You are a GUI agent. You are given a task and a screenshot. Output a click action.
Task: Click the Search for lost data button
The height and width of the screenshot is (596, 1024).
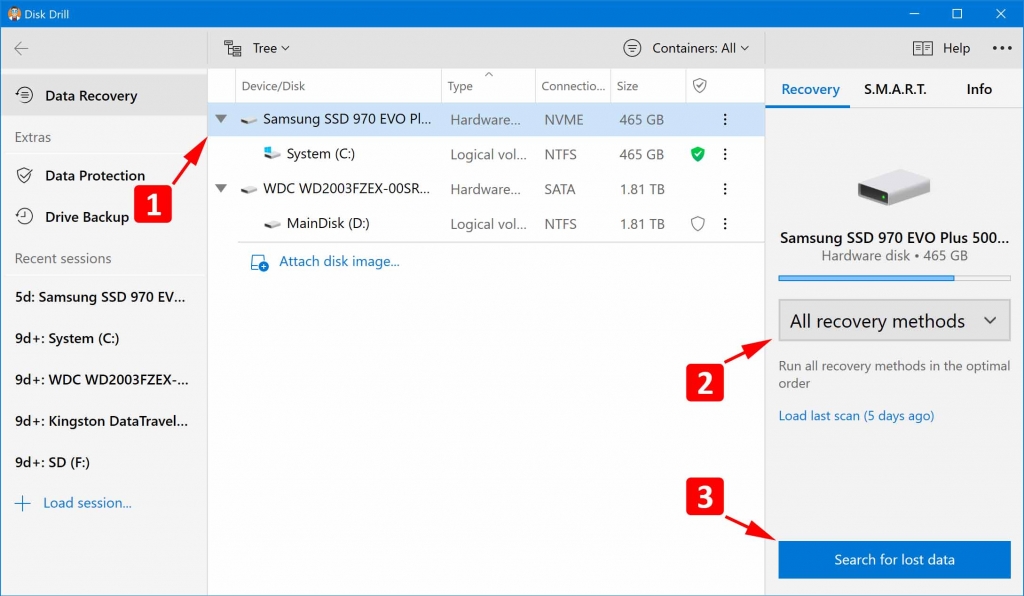point(893,559)
